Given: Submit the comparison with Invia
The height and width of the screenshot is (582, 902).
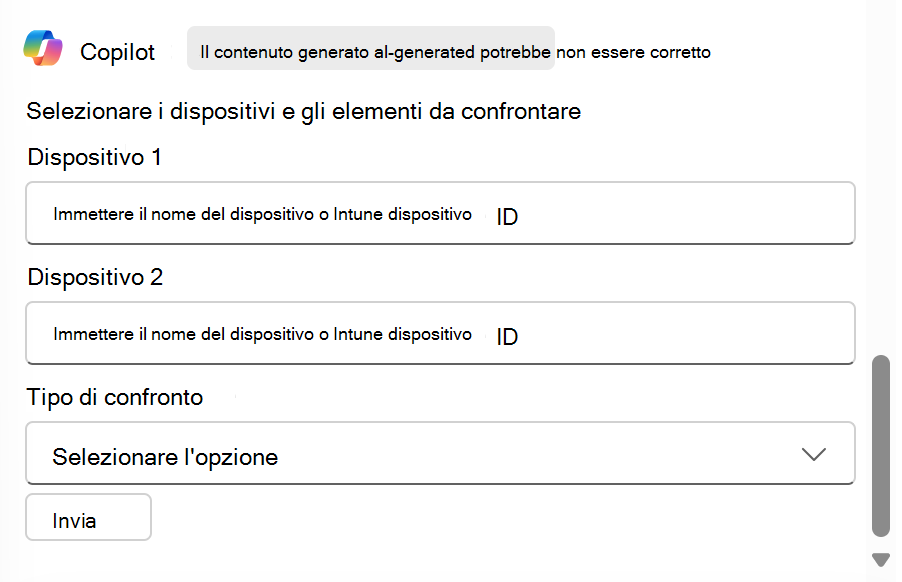Looking at the screenshot, I should click(x=88, y=517).
